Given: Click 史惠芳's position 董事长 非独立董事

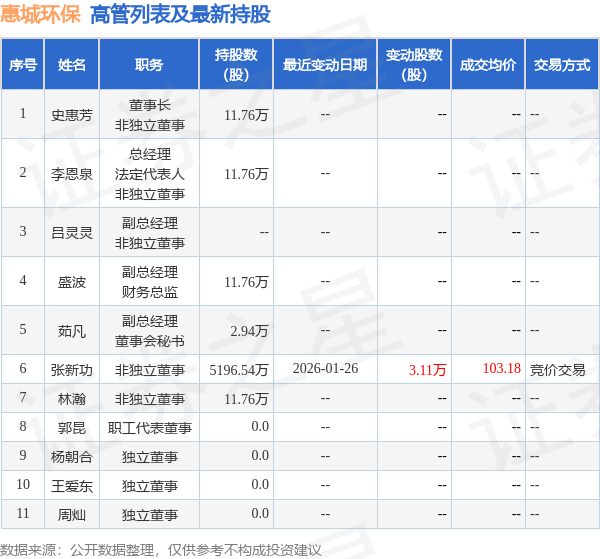Looking at the screenshot, I should point(150,115).
